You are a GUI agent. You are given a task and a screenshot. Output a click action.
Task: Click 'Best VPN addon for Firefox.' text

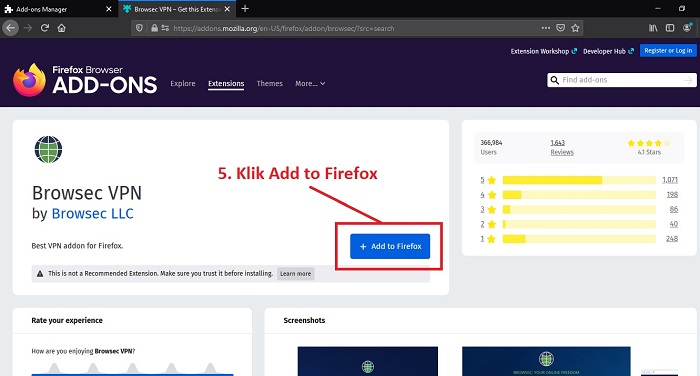[x=77, y=246]
